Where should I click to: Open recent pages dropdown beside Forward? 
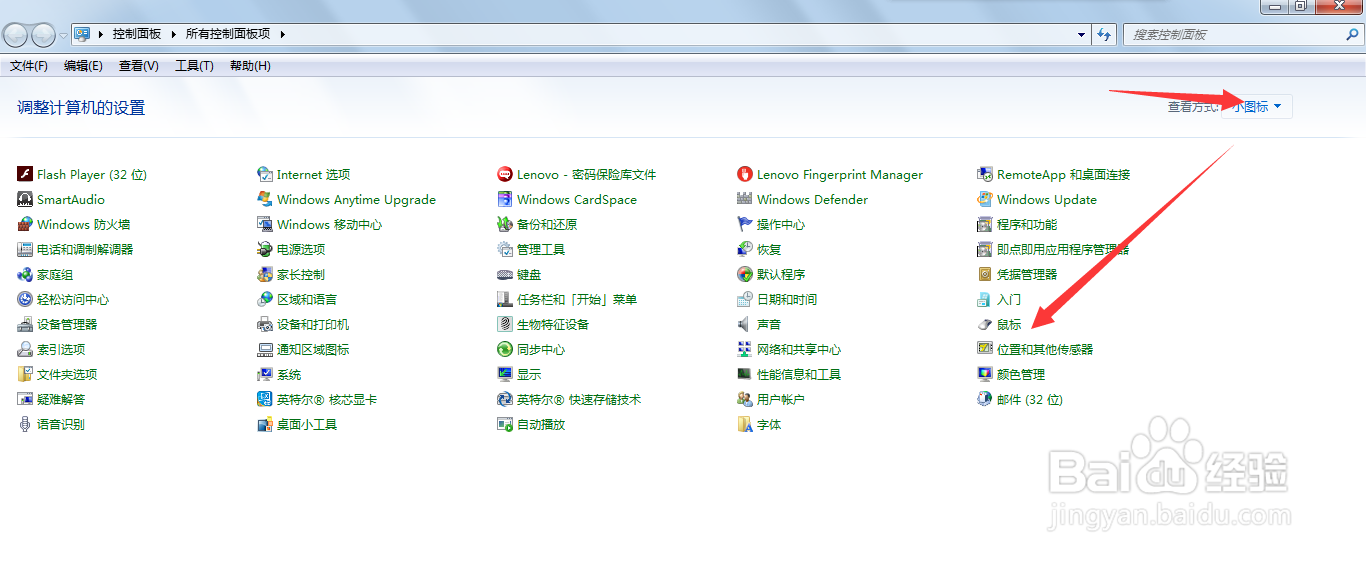[64, 35]
